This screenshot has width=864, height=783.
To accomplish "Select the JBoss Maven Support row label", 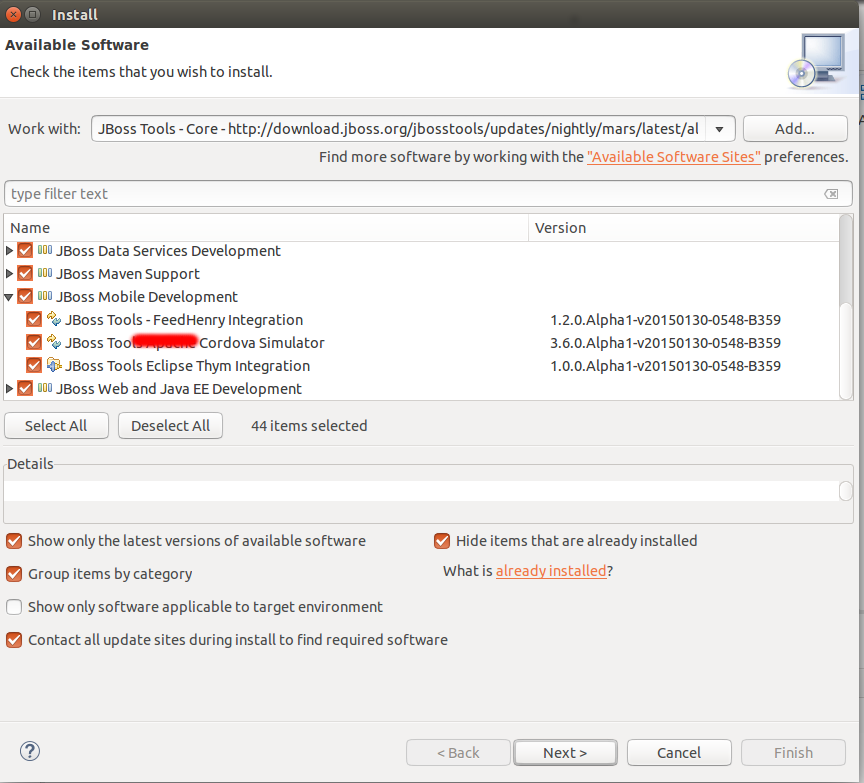I will pos(128,274).
